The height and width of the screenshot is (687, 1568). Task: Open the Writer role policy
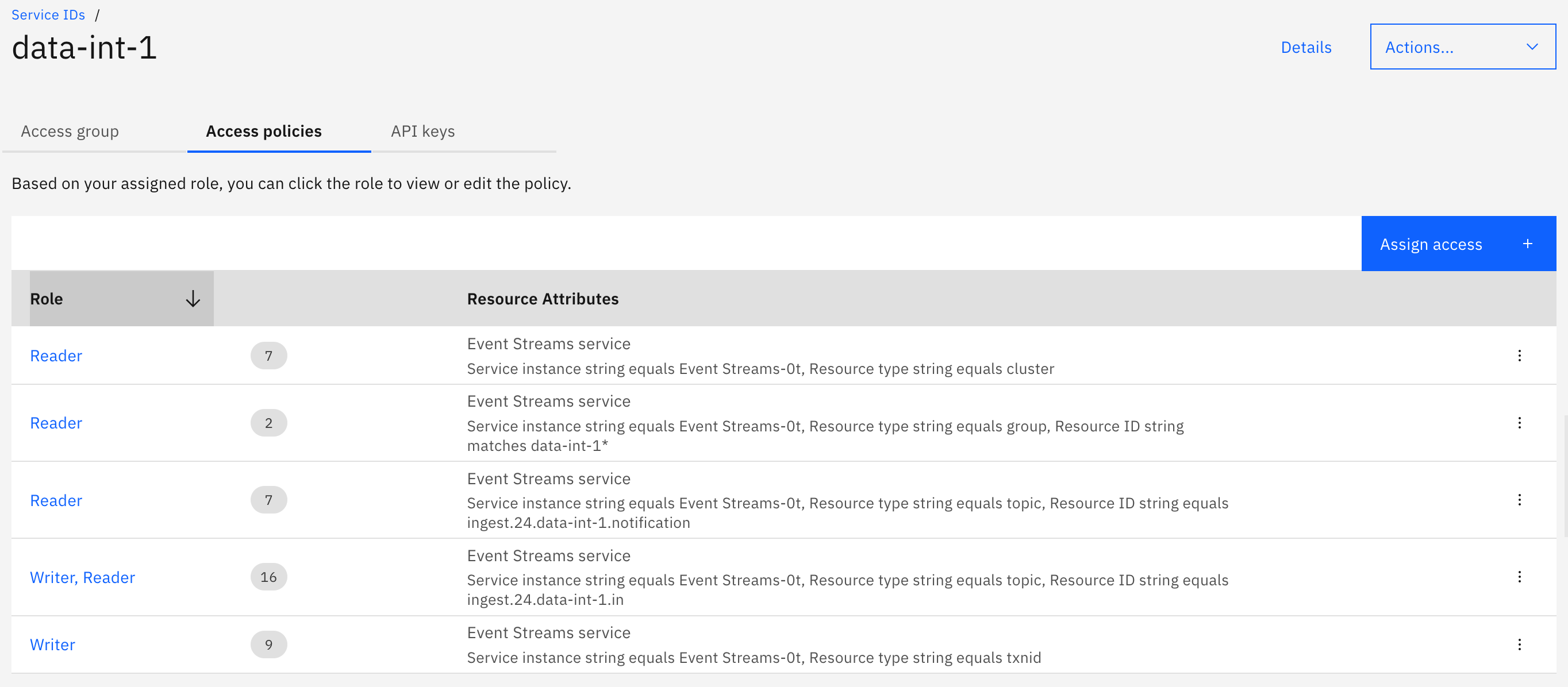(52, 645)
